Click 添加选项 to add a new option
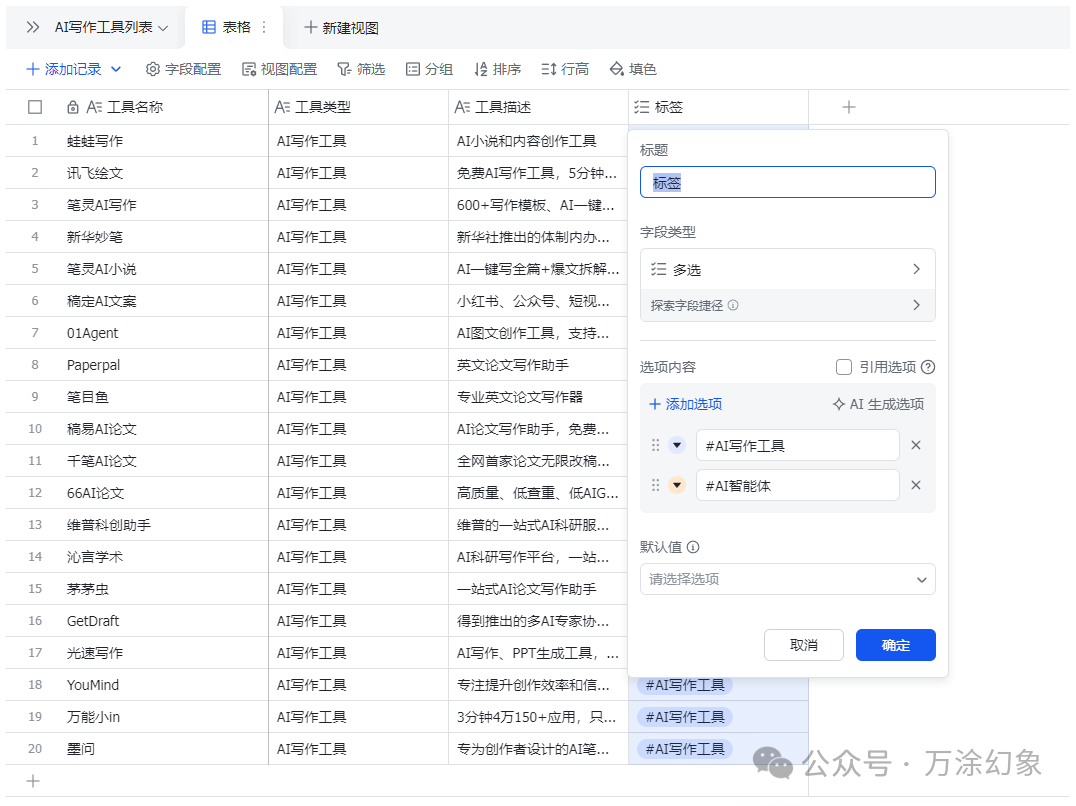Screen dimensions: 1076x806 [x=685, y=404]
